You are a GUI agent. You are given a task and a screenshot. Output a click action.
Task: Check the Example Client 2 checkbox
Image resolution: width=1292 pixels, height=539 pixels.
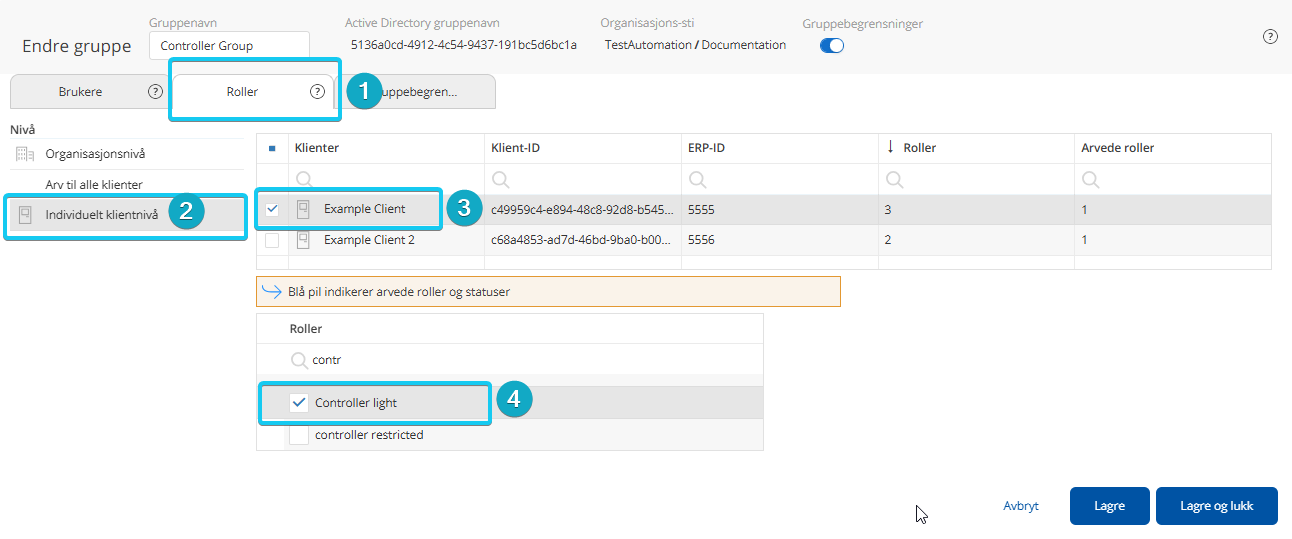[272, 240]
